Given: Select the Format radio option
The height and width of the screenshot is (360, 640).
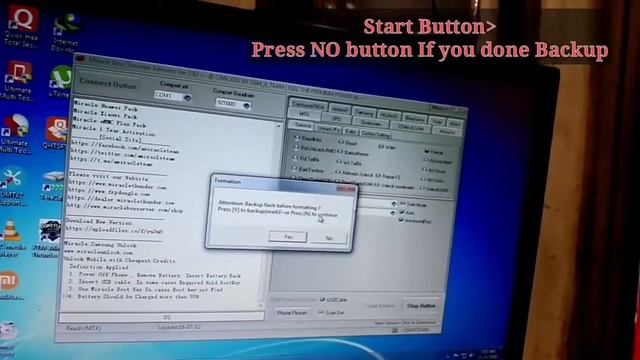Looking at the screenshot, I should [433, 152].
